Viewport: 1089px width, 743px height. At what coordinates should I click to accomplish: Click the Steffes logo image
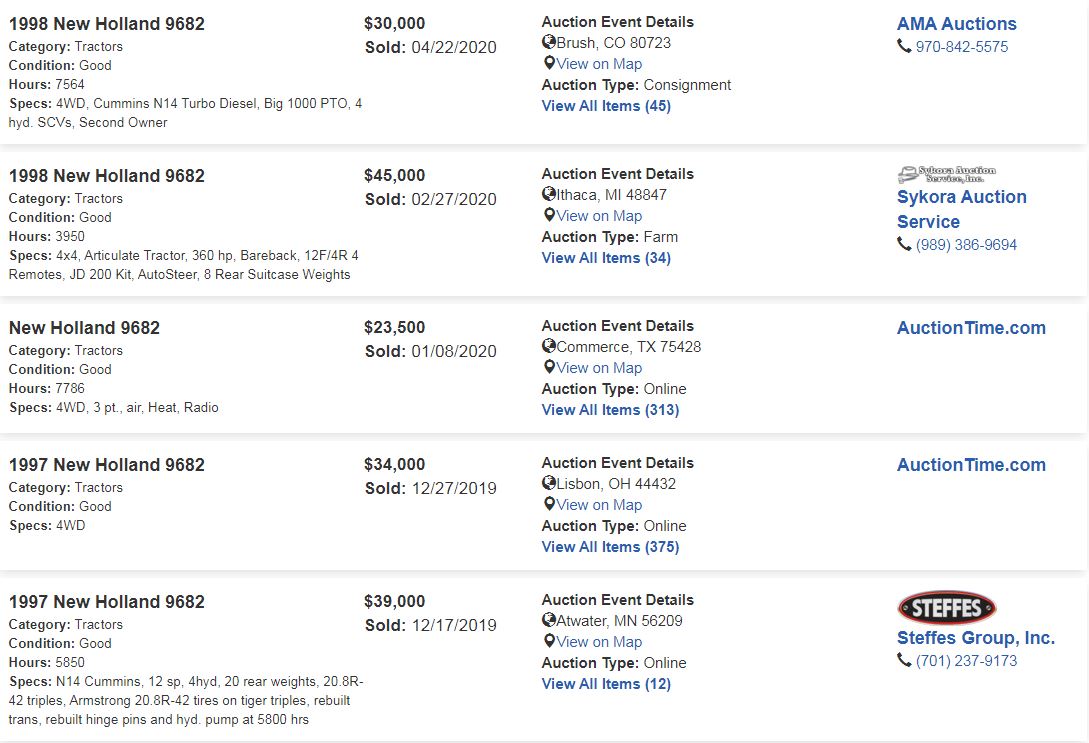coord(946,607)
